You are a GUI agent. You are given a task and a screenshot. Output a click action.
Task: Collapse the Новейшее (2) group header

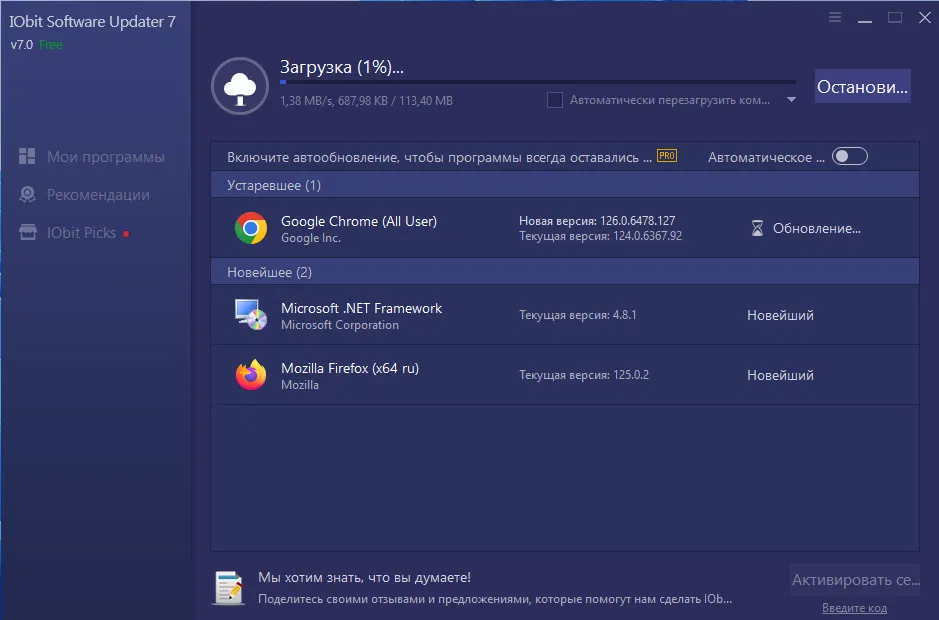coord(565,272)
